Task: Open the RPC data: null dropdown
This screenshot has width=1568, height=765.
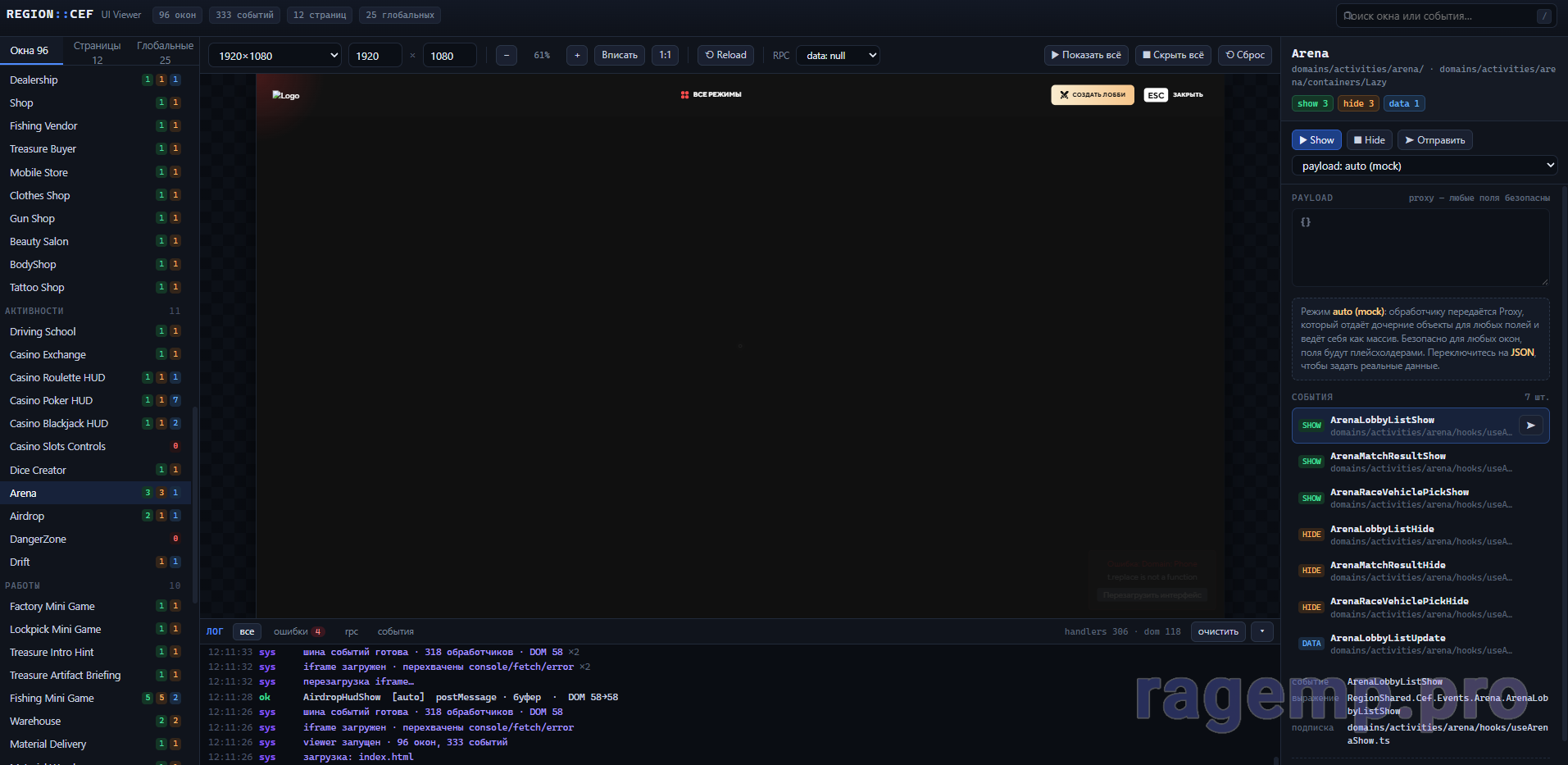Action: [x=839, y=56]
